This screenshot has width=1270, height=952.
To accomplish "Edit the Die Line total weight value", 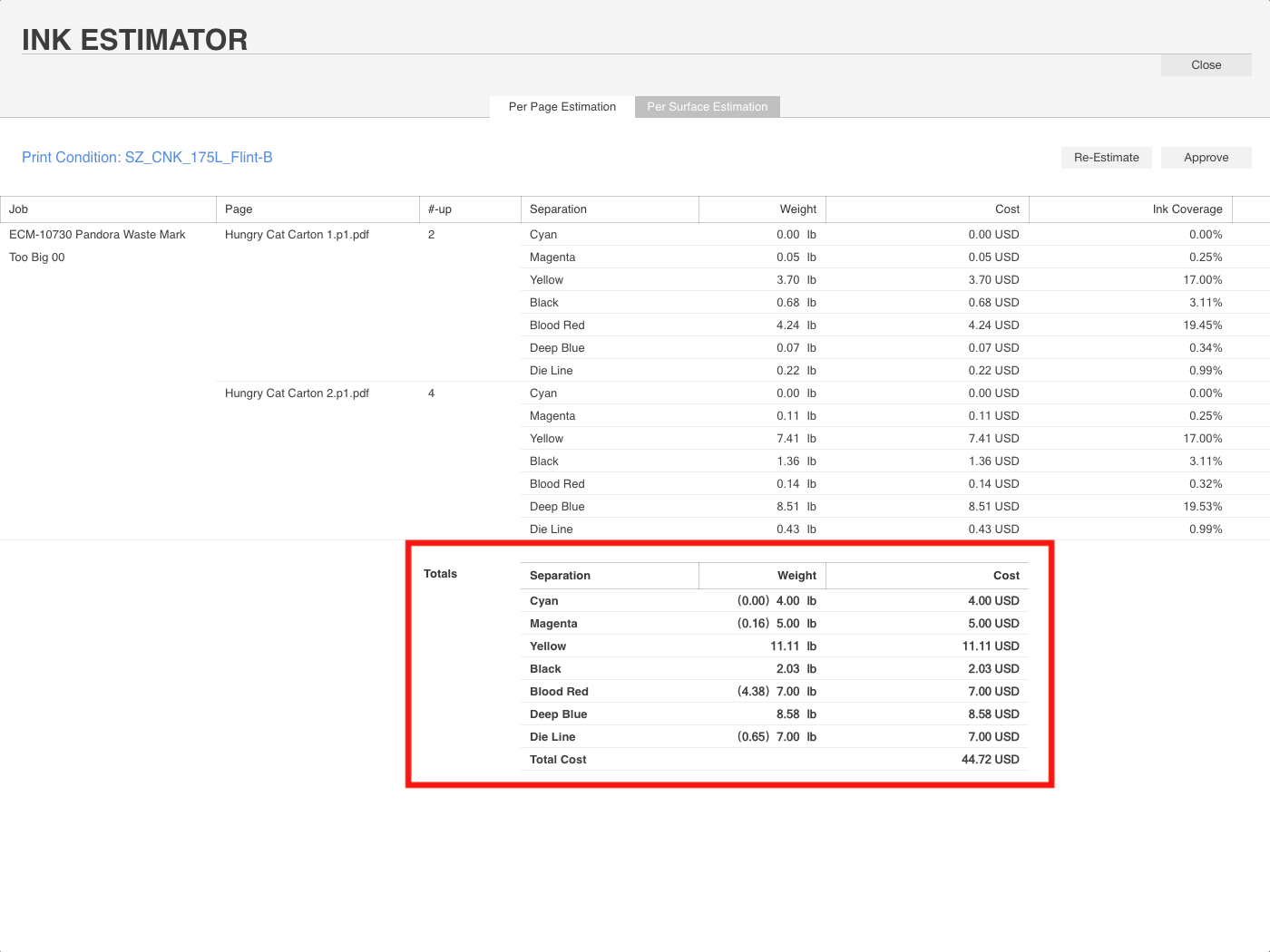I will coord(787,737).
